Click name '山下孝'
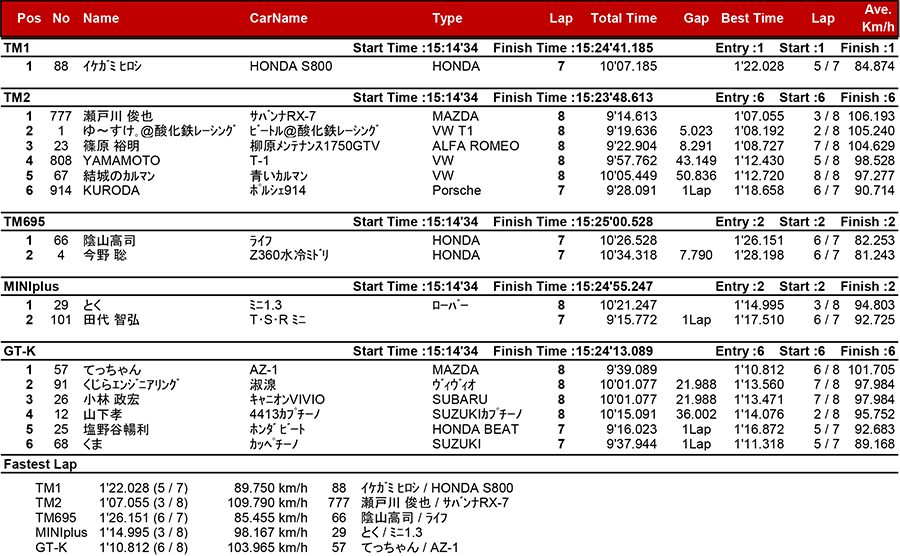The width and height of the screenshot is (900, 556). click(102, 415)
